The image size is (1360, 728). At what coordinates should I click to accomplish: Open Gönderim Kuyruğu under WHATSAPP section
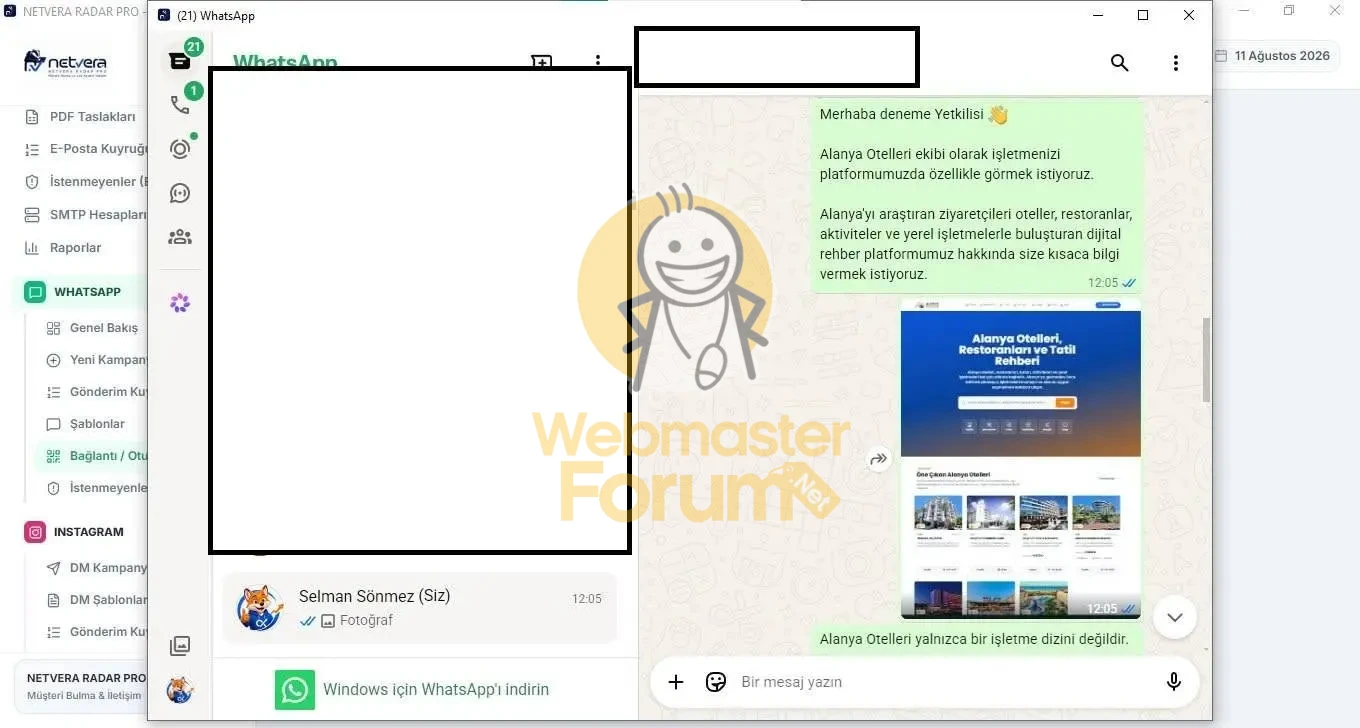point(96,392)
